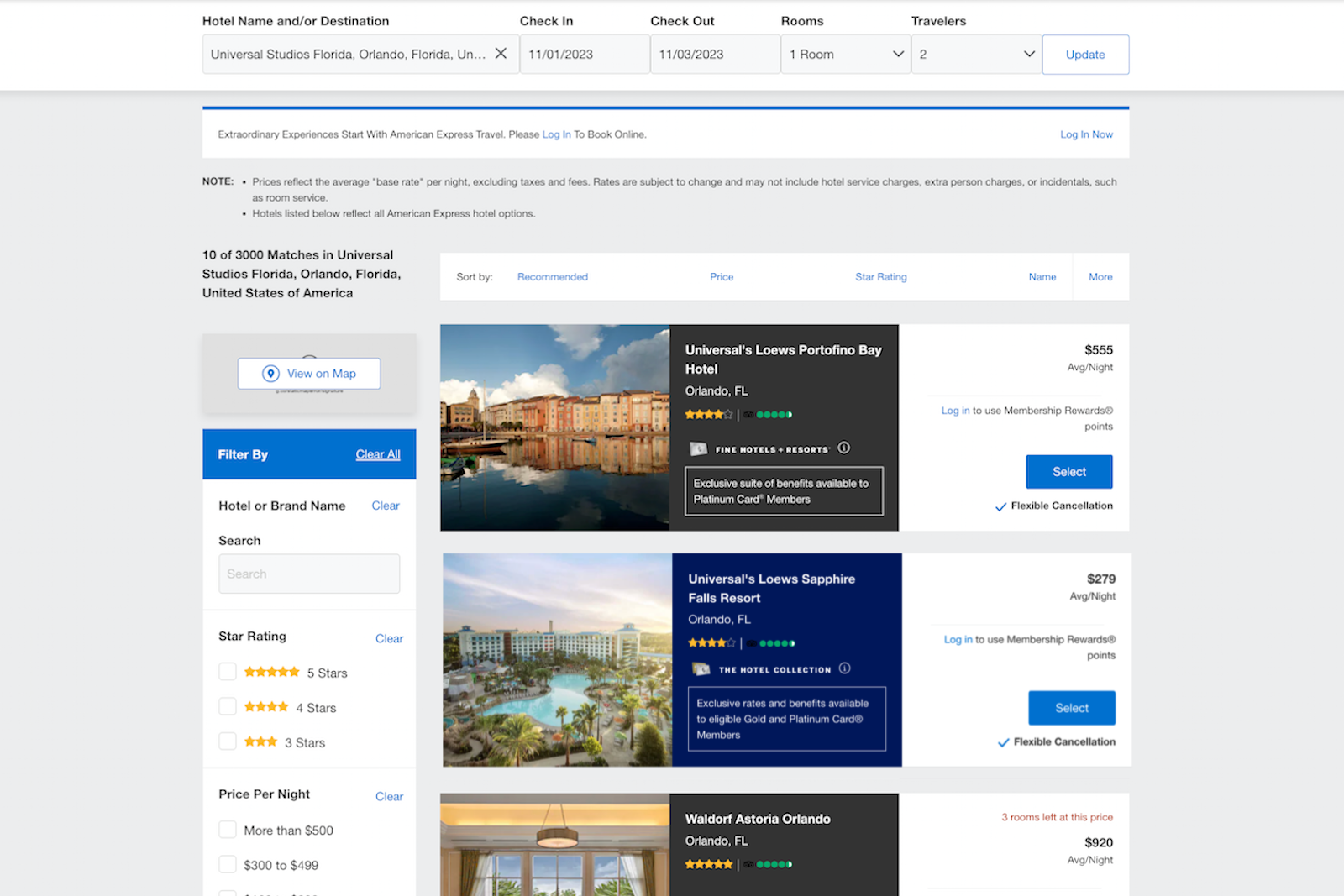Sort results by Star Rating
The height and width of the screenshot is (896, 1344).
coord(881,277)
